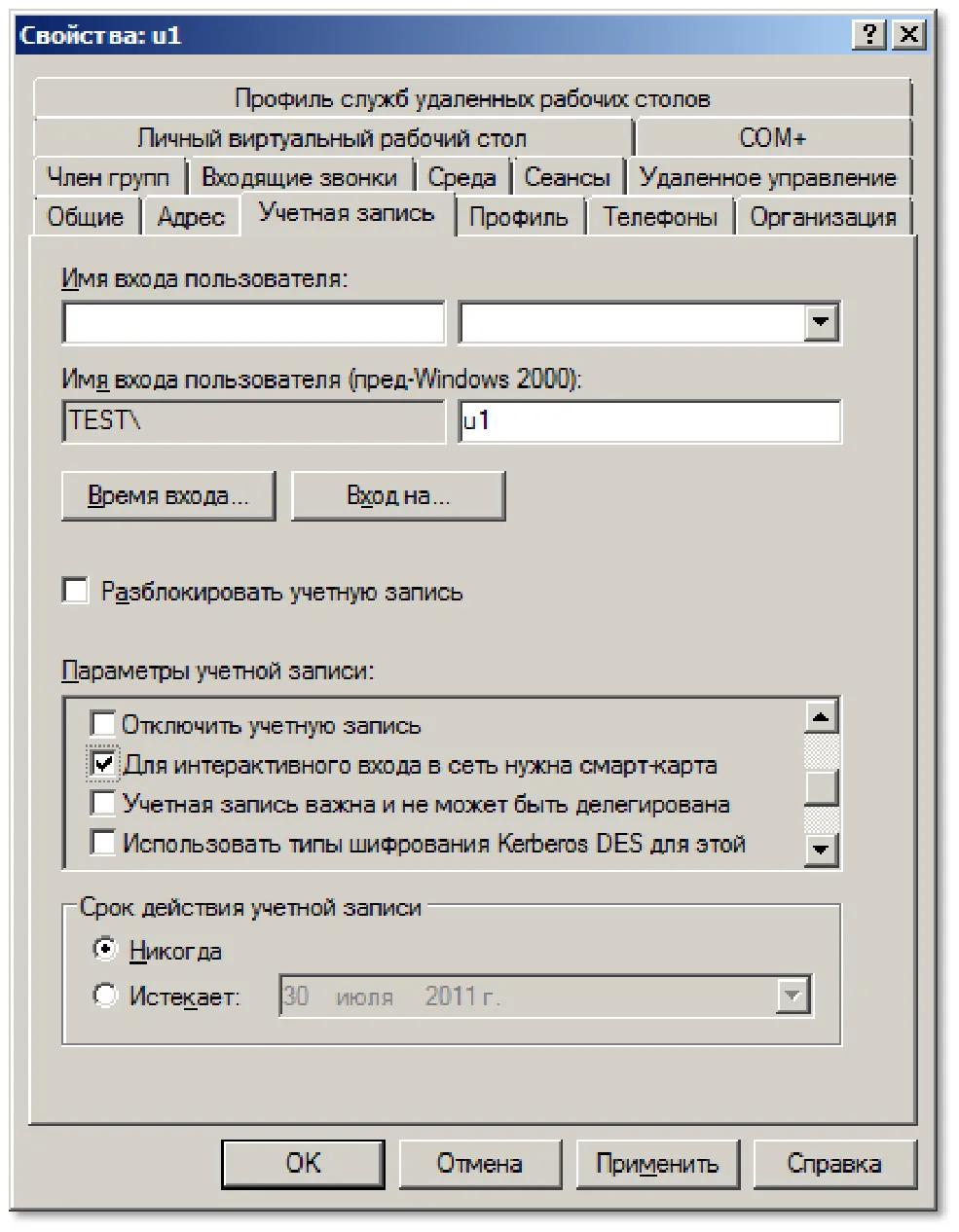Click the account options scrollbar thumb
Image resolution: width=959 pixels, height=1232 pixels.
pos(822,787)
